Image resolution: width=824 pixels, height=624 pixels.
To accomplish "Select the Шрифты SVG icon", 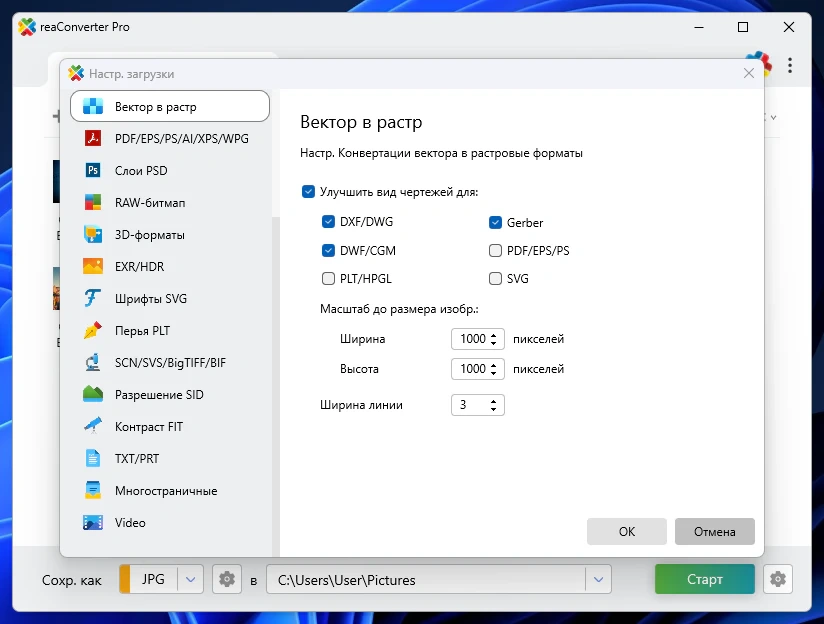I will [x=93, y=299].
